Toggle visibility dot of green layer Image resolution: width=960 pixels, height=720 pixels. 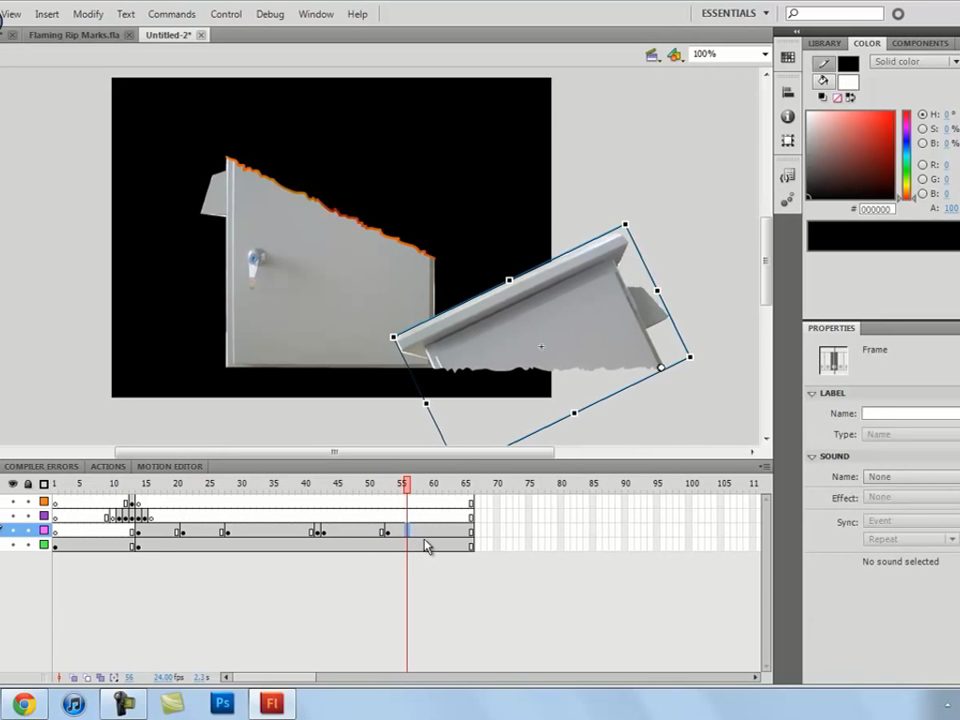click(x=13, y=545)
